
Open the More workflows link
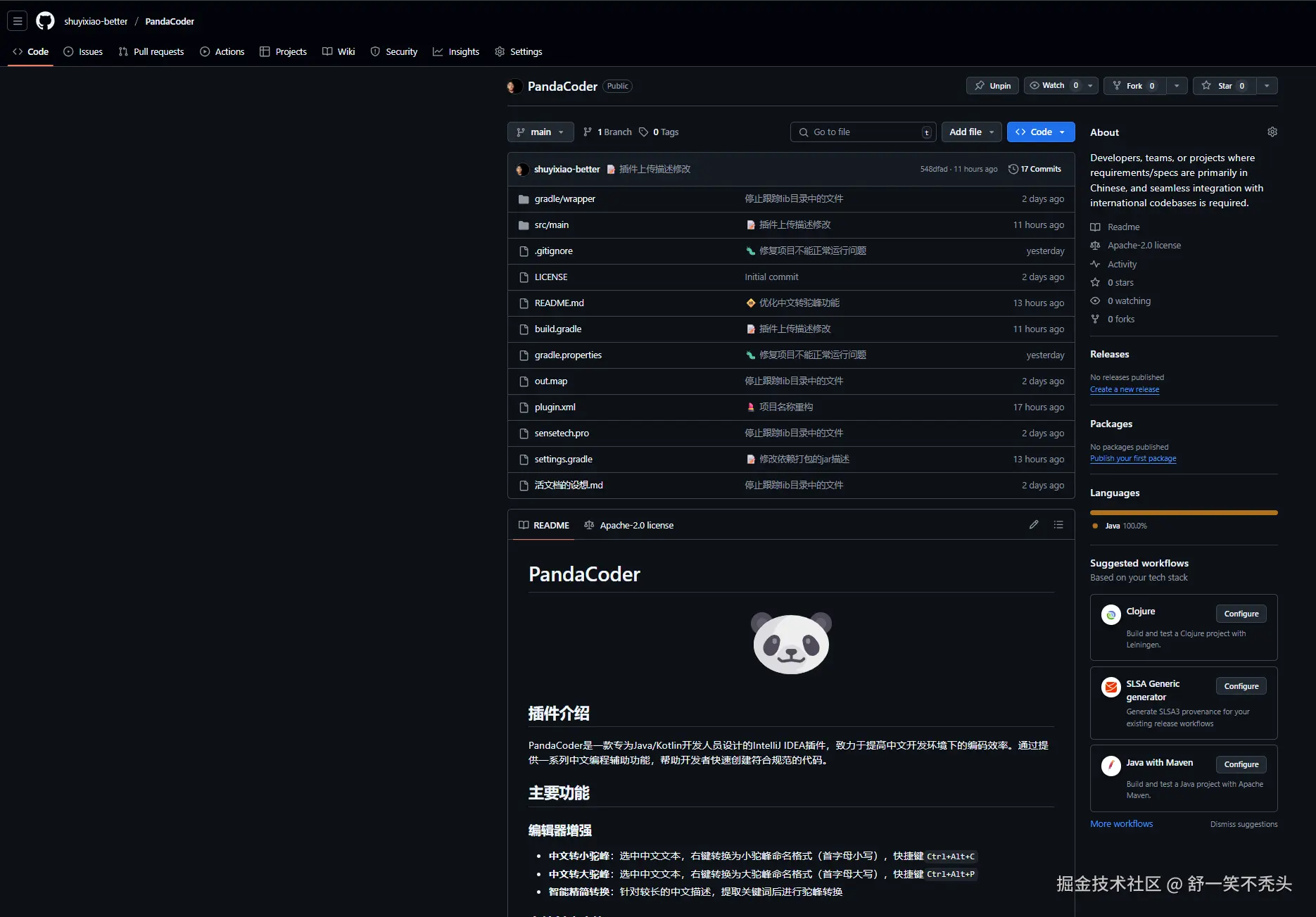[x=1122, y=824]
